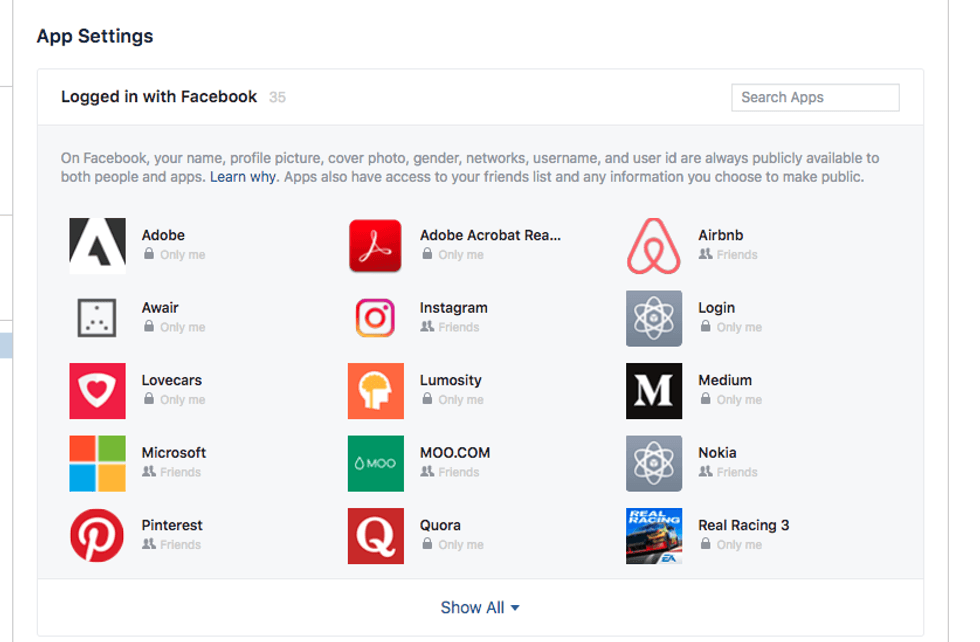Select the Login app atom icon
Screen dimensions: 980x642
tap(654, 318)
